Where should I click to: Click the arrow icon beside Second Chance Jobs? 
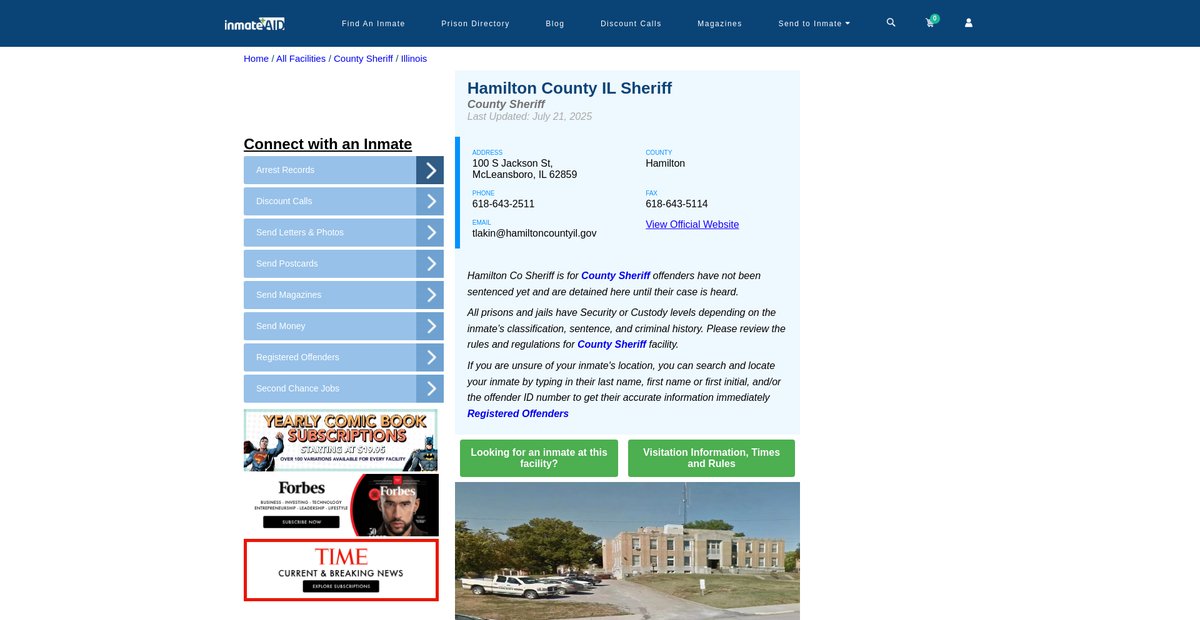pyautogui.click(x=430, y=389)
